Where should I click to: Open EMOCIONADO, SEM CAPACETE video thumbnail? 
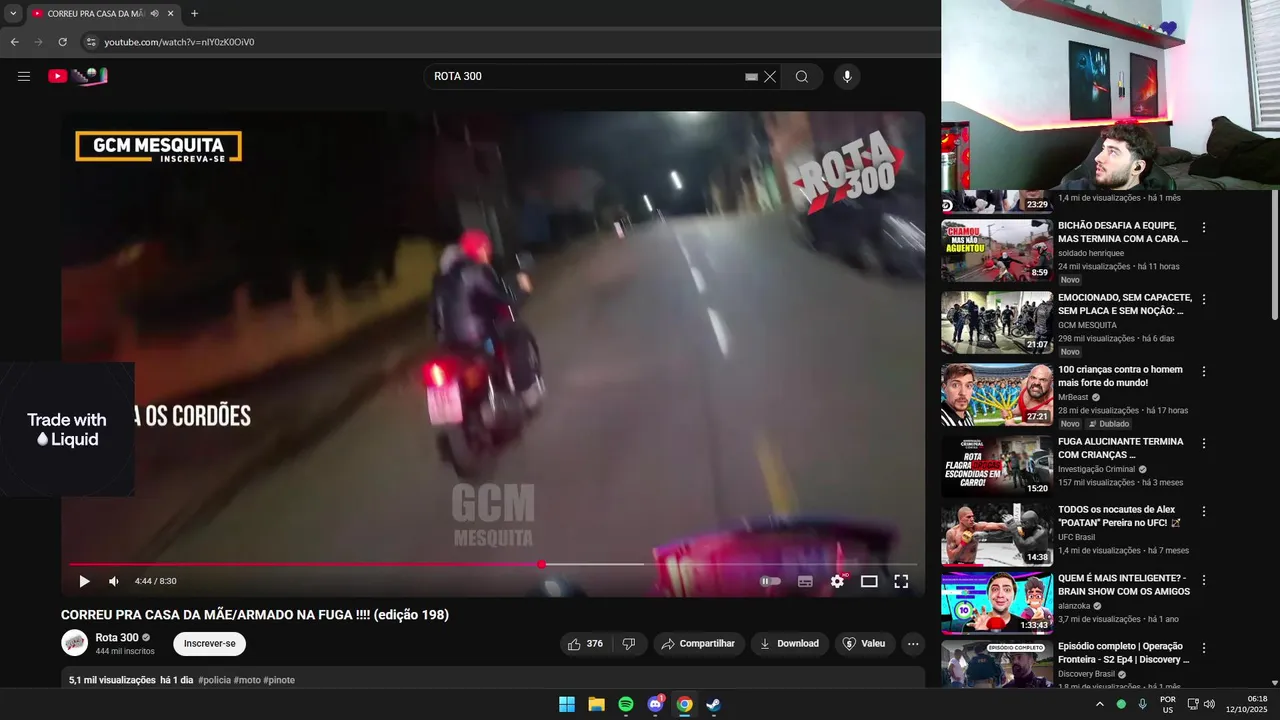[x=996, y=323]
